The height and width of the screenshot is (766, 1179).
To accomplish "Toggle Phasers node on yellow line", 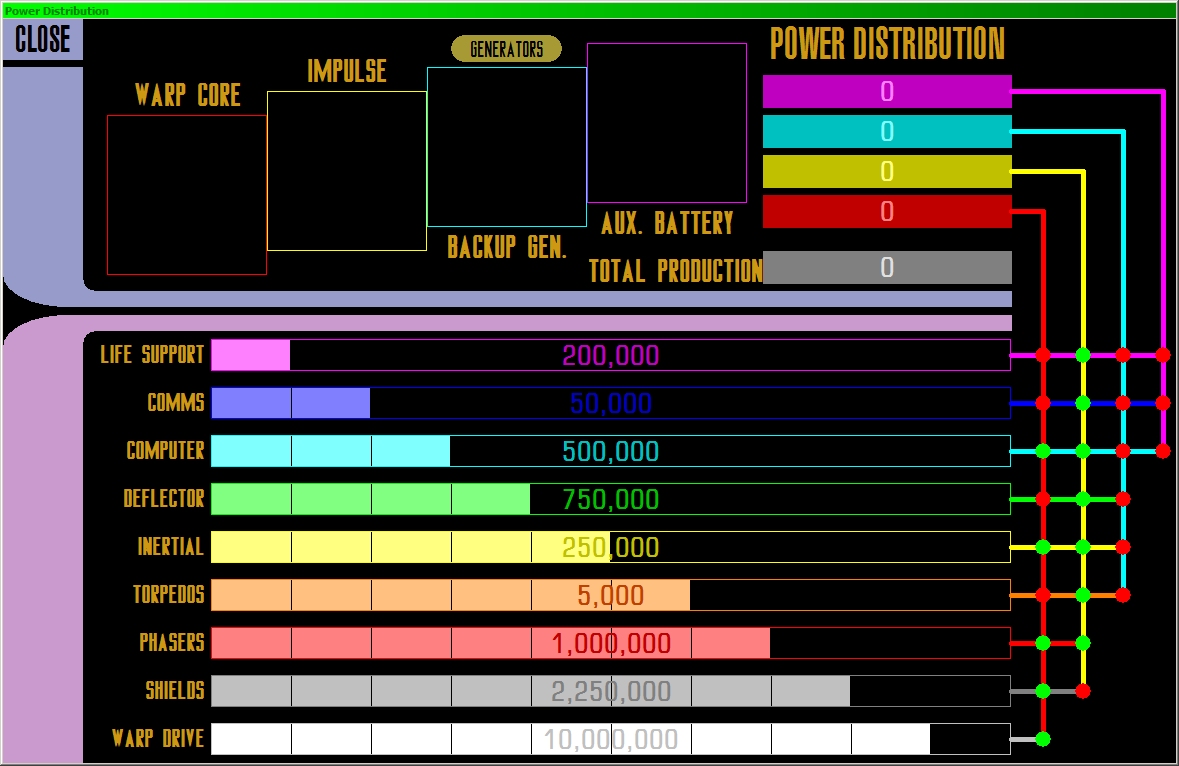I will (1083, 643).
